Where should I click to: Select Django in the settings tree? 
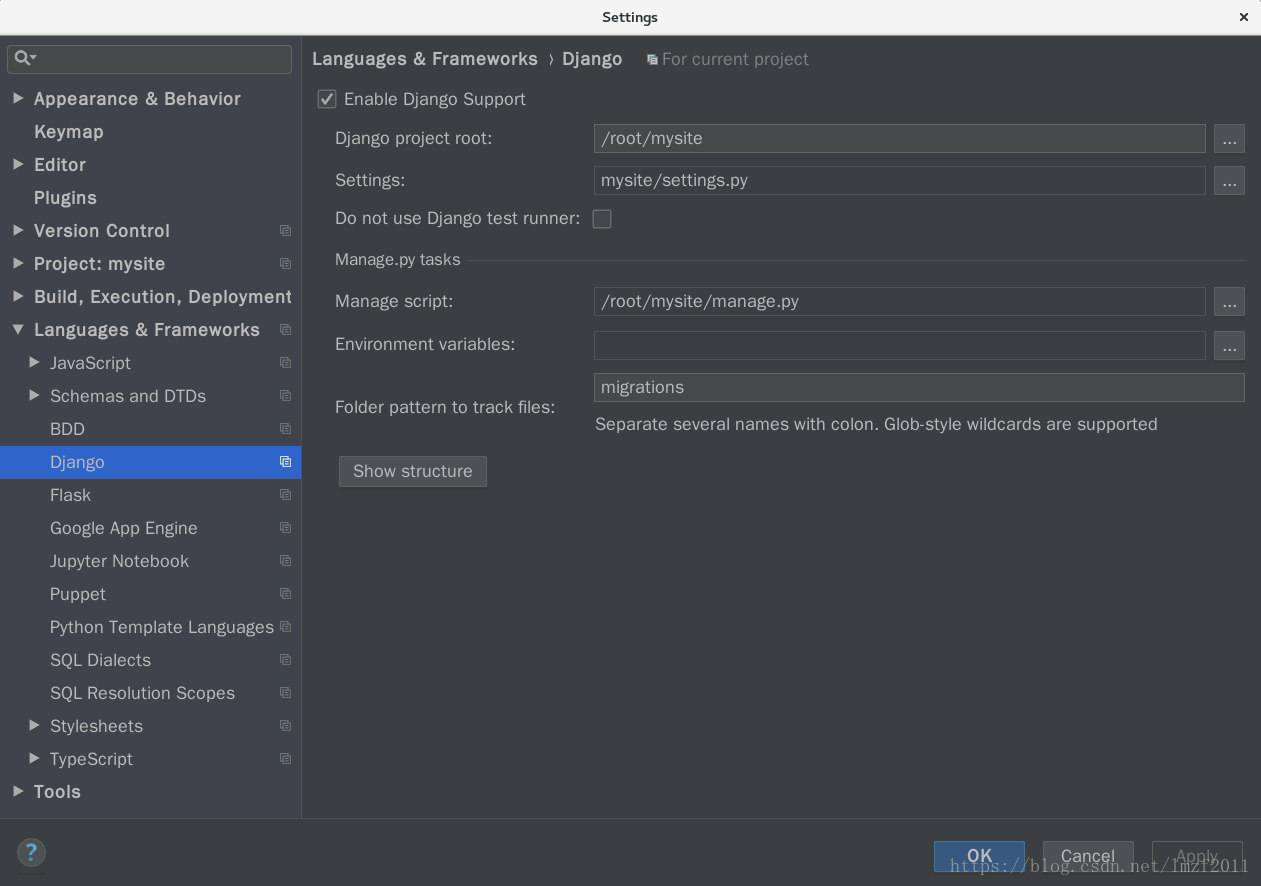(150, 462)
